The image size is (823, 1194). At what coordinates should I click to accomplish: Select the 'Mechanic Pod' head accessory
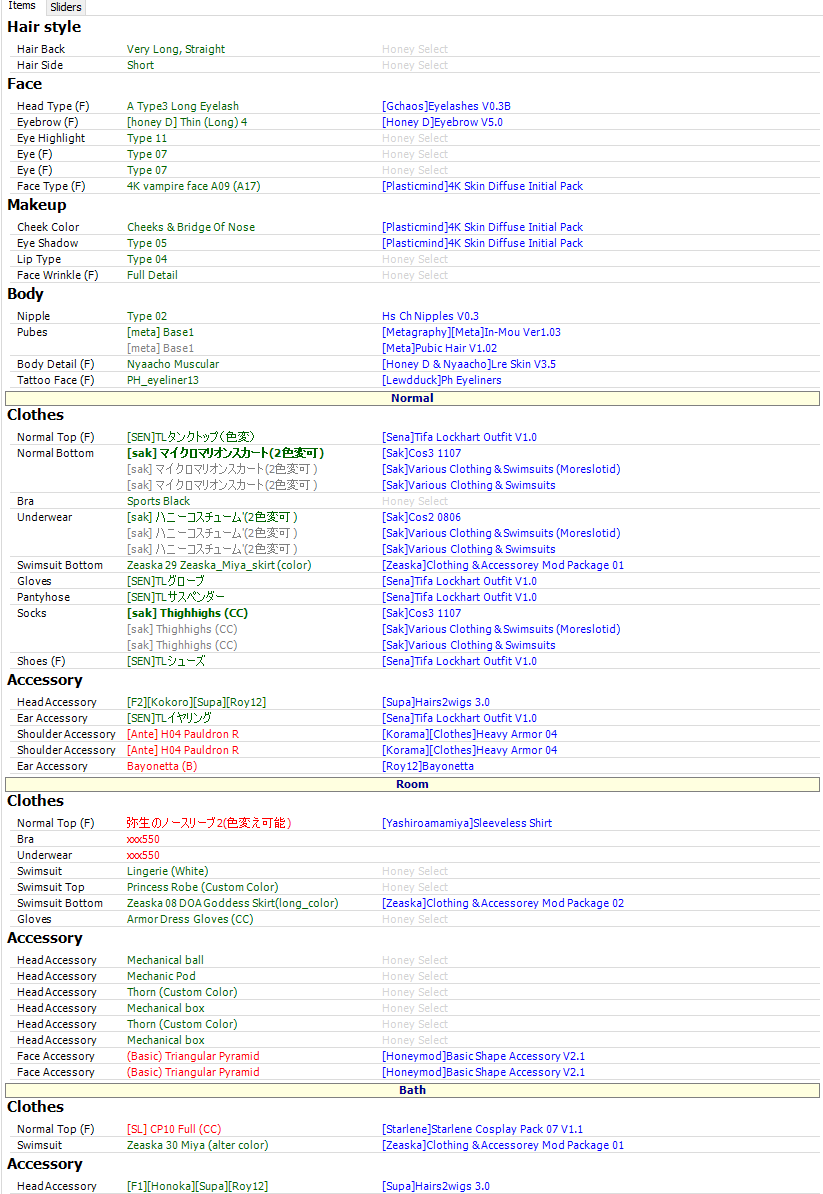161,977
